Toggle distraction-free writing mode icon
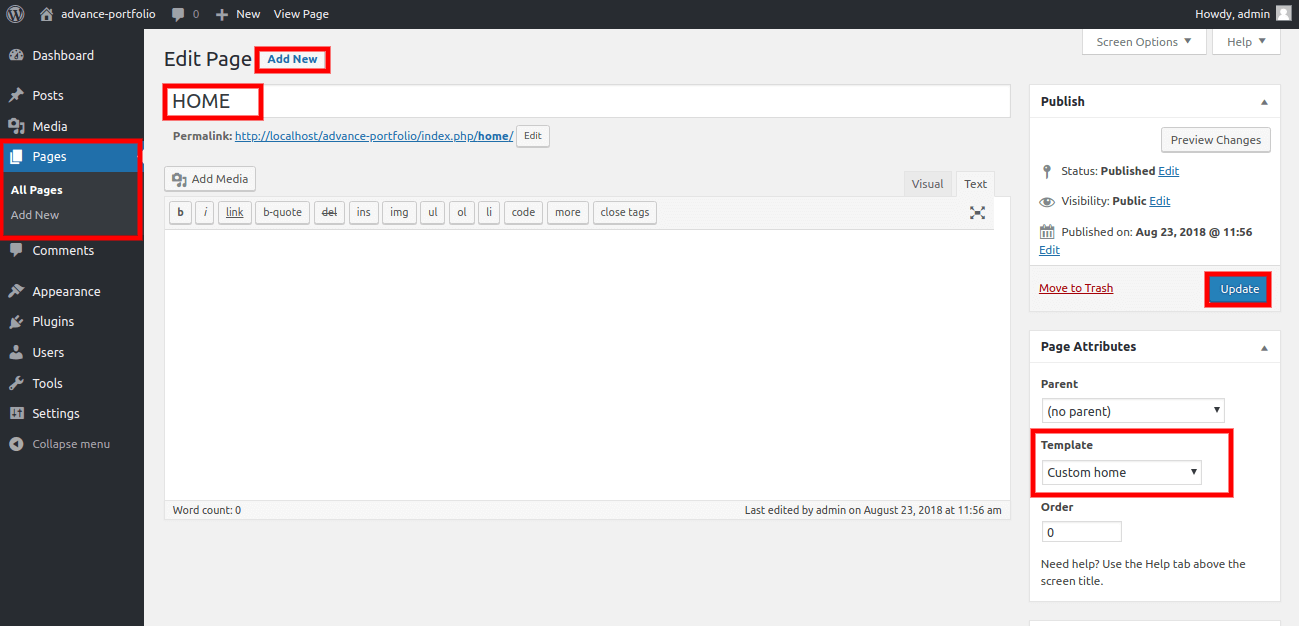 pyautogui.click(x=977, y=213)
